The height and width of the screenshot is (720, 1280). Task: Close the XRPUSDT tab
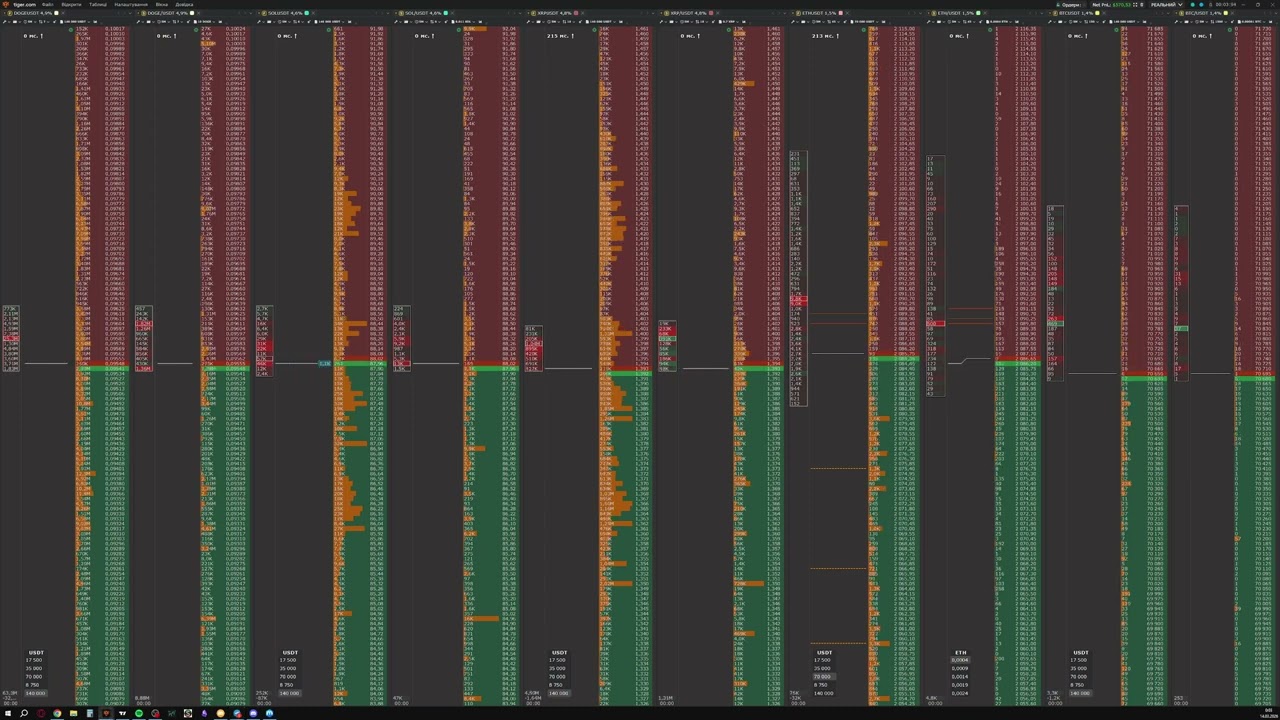582,13
